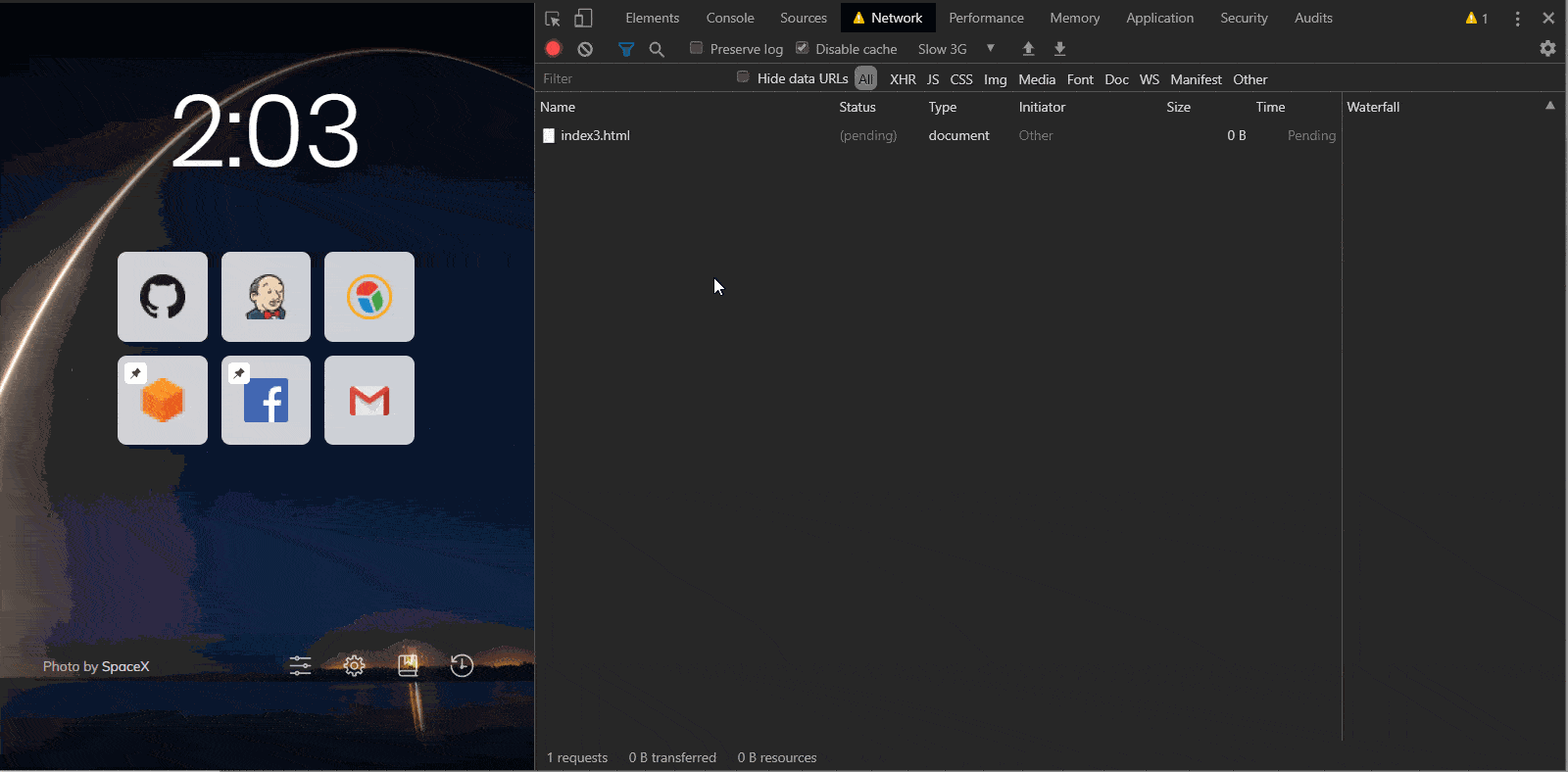
Task: Open the Jenkins shortcut tile
Action: coord(266,297)
